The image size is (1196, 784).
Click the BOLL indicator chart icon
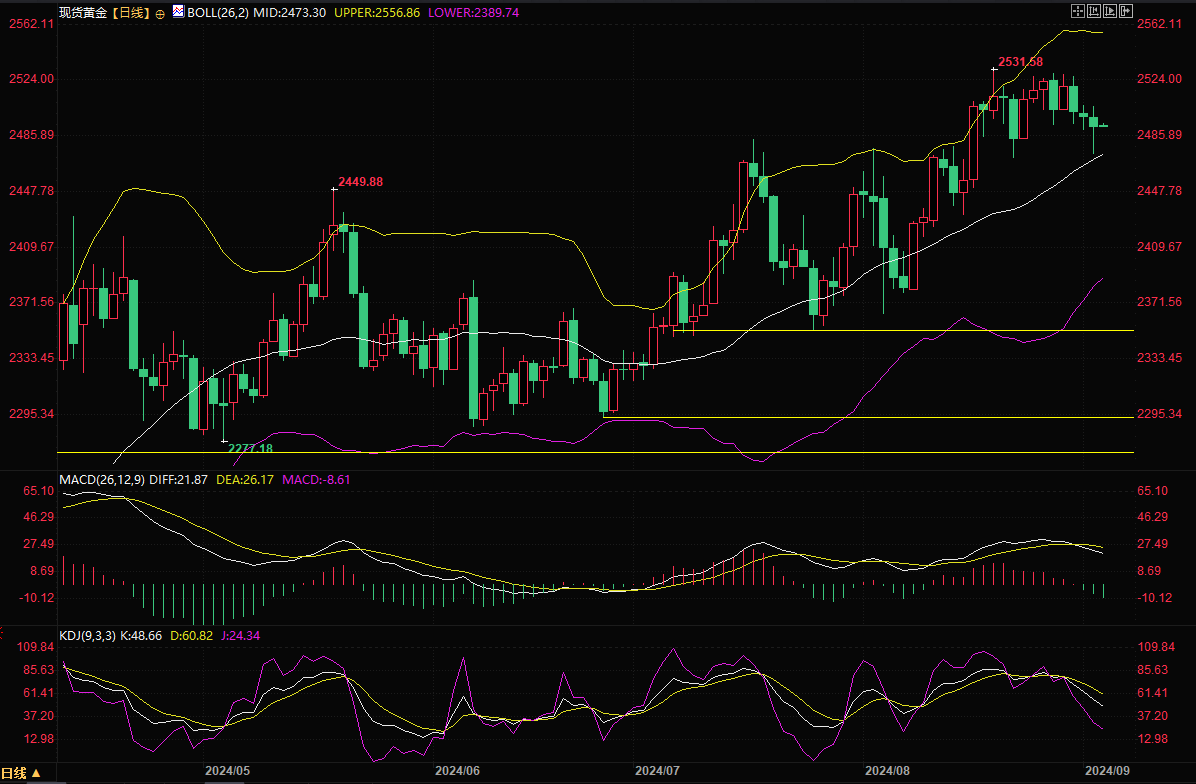click(x=178, y=12)
